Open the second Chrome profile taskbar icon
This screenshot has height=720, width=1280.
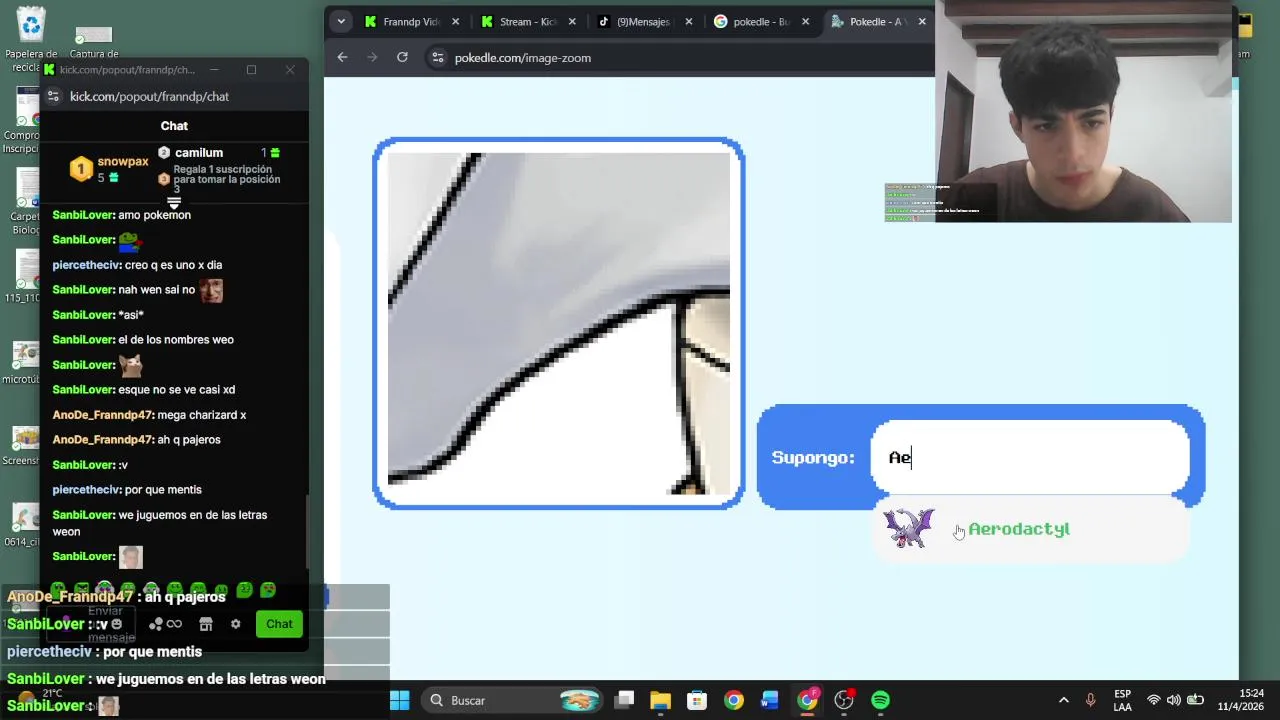click(x=807, y=700)
